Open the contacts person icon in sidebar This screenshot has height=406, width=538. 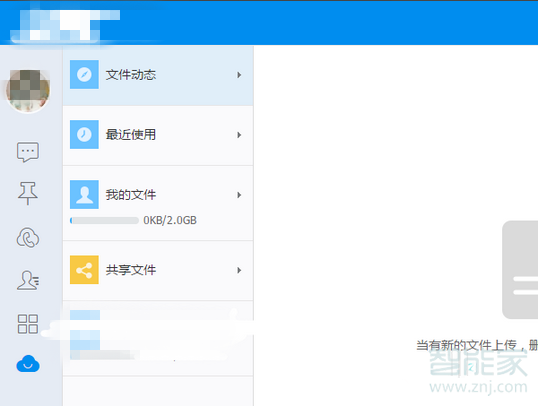28,280
